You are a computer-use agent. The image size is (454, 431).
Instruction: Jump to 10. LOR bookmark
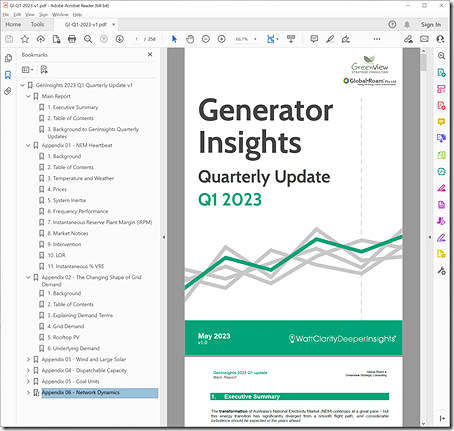(x=56, y=255)
